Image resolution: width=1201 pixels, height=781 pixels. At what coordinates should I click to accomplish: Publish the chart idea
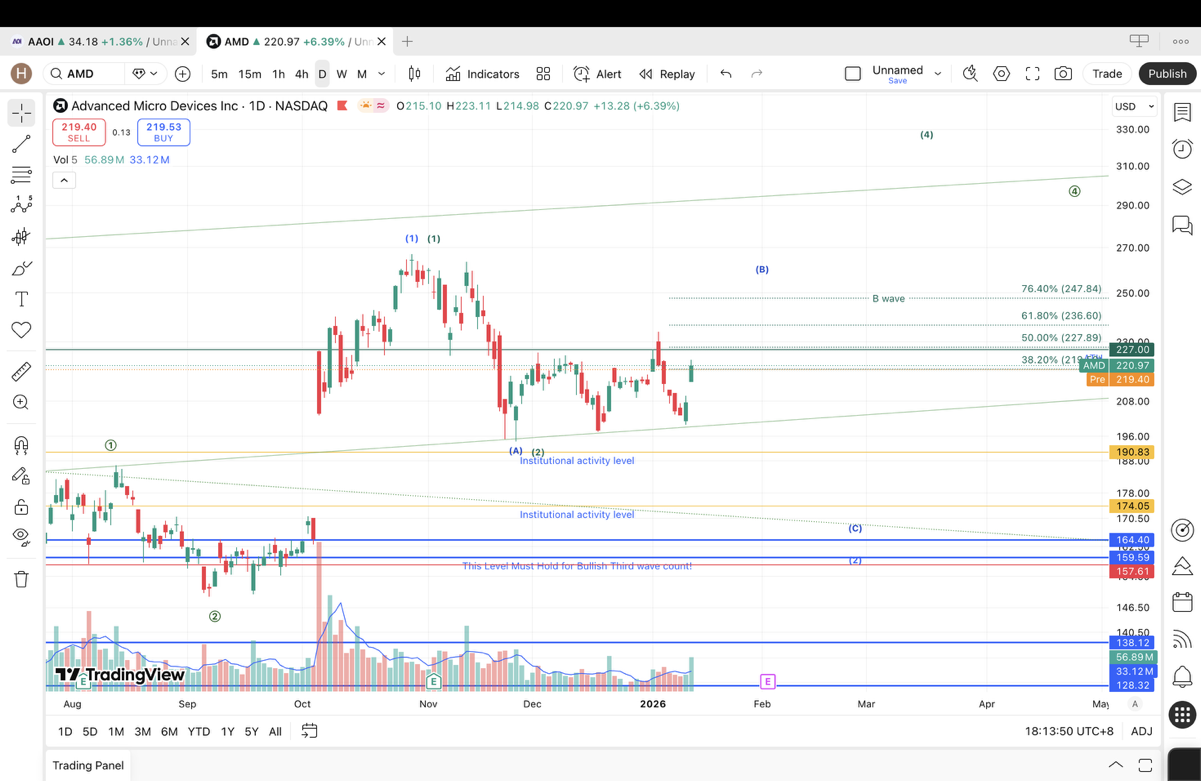1167,74
